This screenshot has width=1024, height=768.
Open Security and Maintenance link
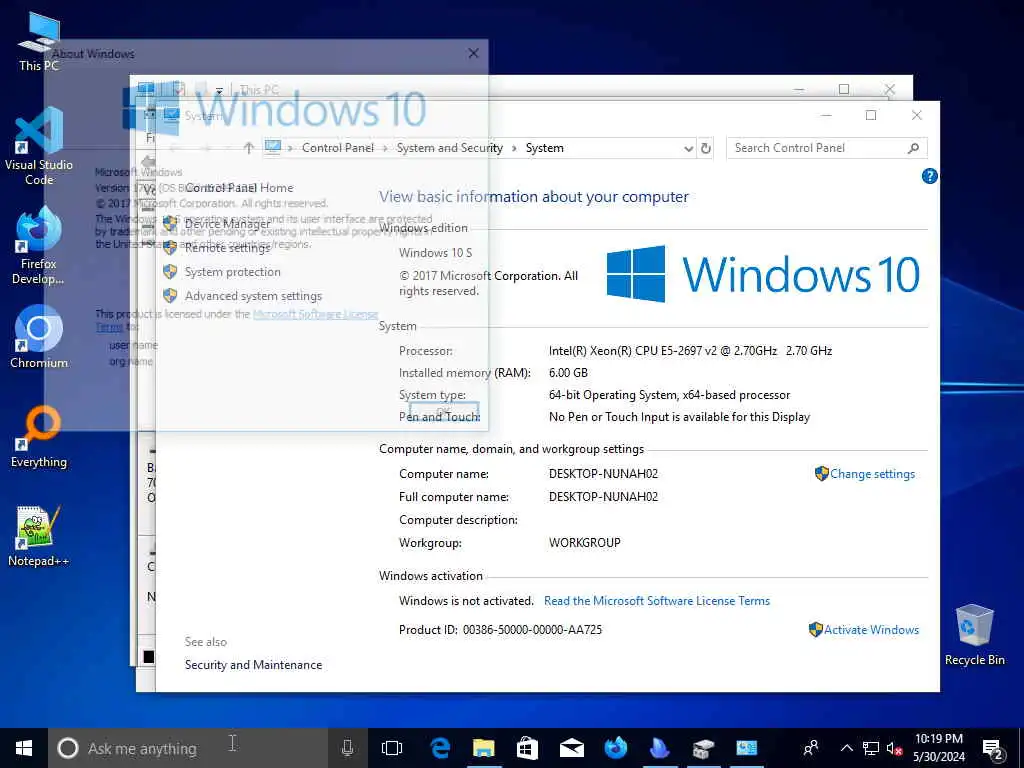[x=253, y=665]
